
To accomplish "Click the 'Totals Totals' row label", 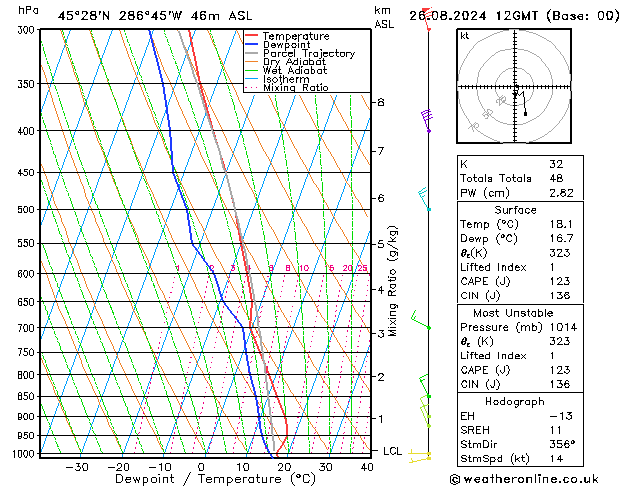I will pos(496,178).
